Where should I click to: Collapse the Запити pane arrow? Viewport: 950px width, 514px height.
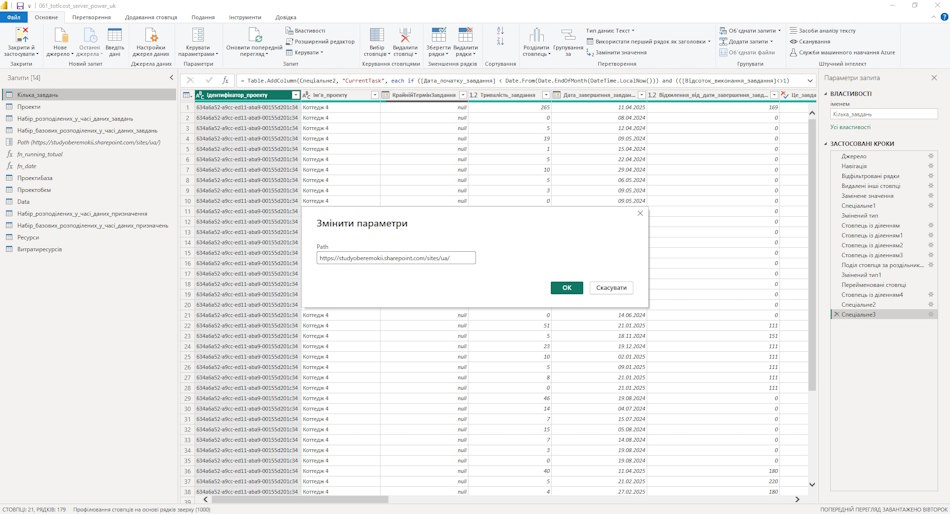[171, 78]
